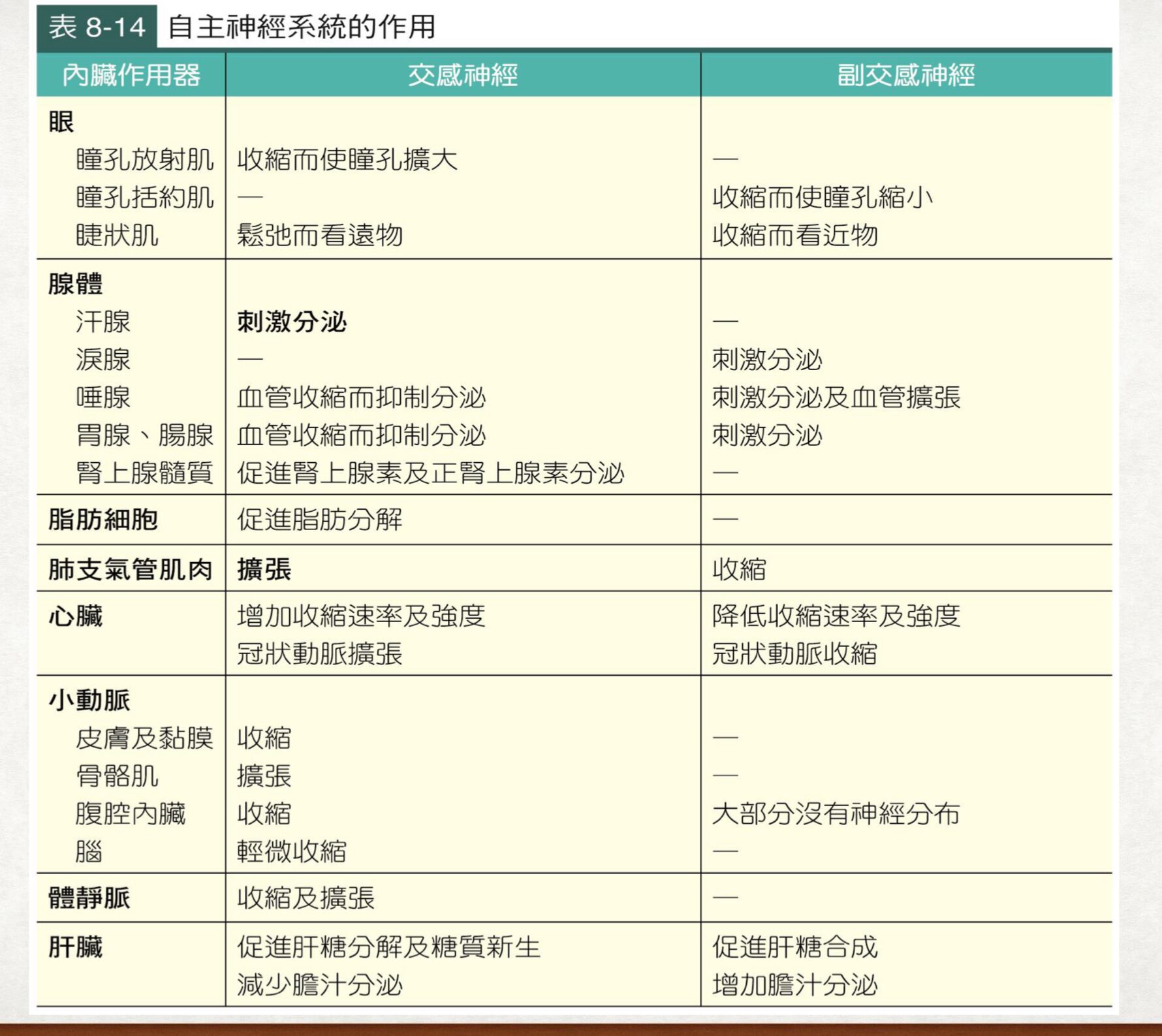Click the bold 腺體 section heading
The width and height of the screenshot is (1162, 1036).
pos(76,284)
